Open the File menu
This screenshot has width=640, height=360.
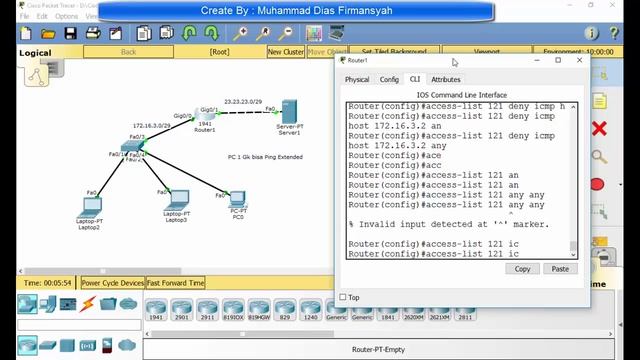pos(24,16)
